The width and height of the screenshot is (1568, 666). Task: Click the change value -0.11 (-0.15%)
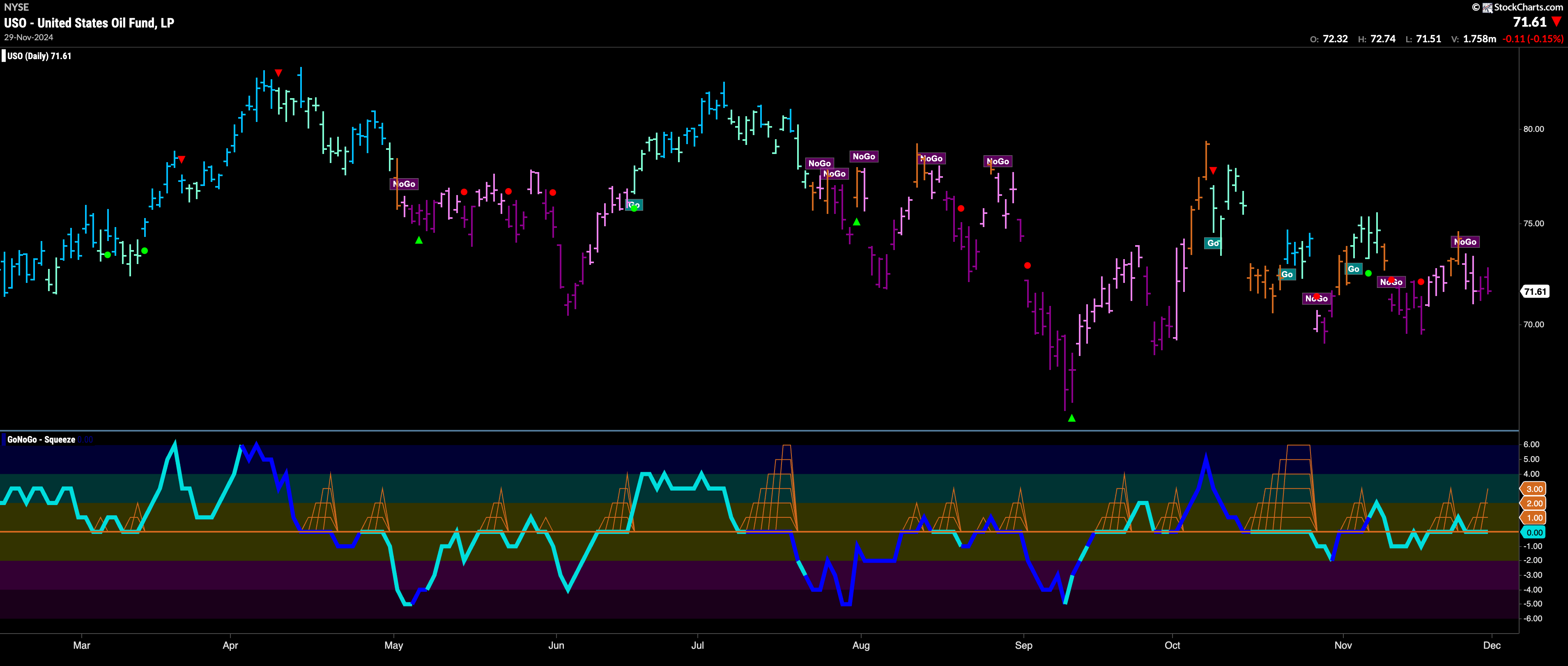(1533, 39)
